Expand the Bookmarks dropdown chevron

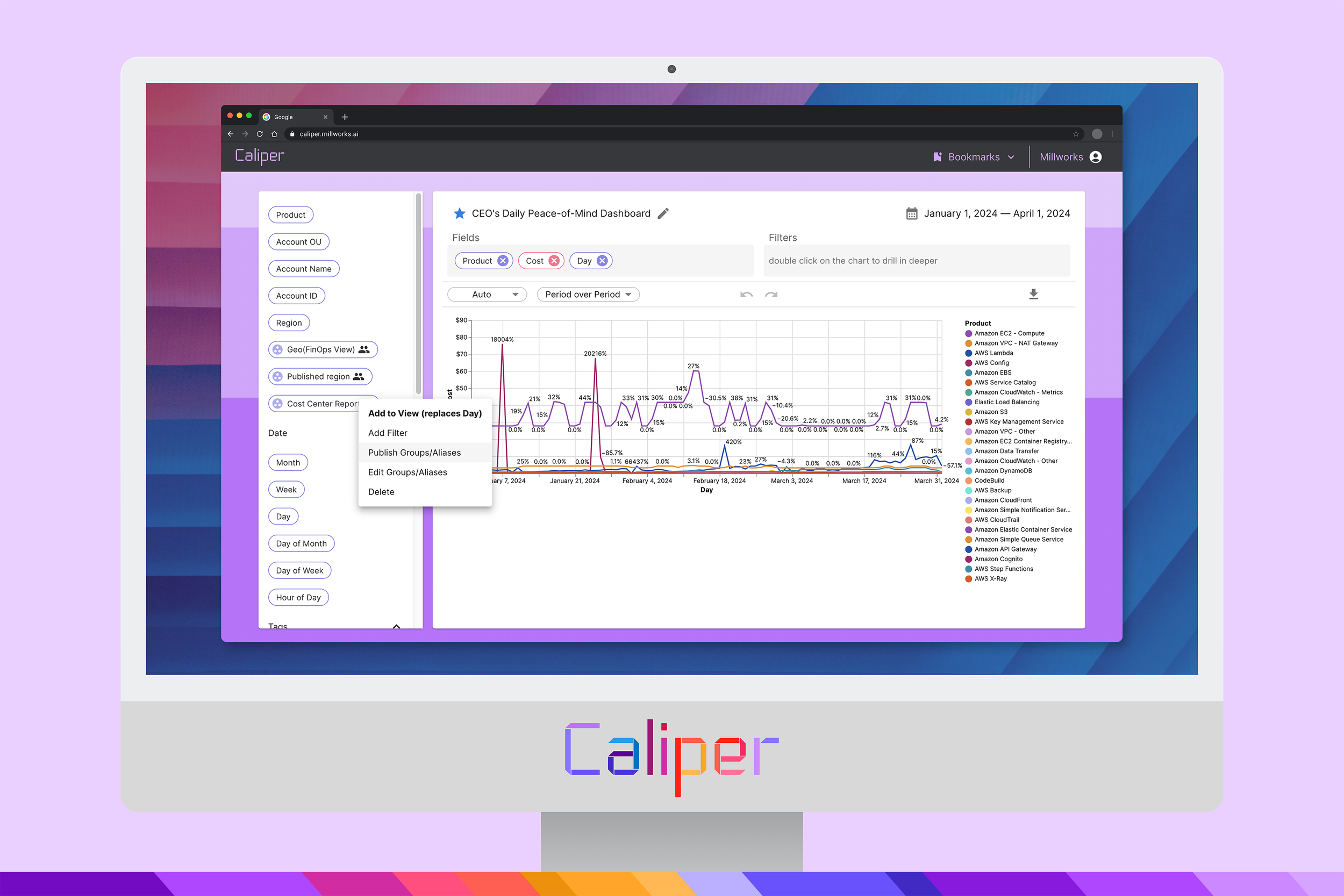pos(1011,157)
